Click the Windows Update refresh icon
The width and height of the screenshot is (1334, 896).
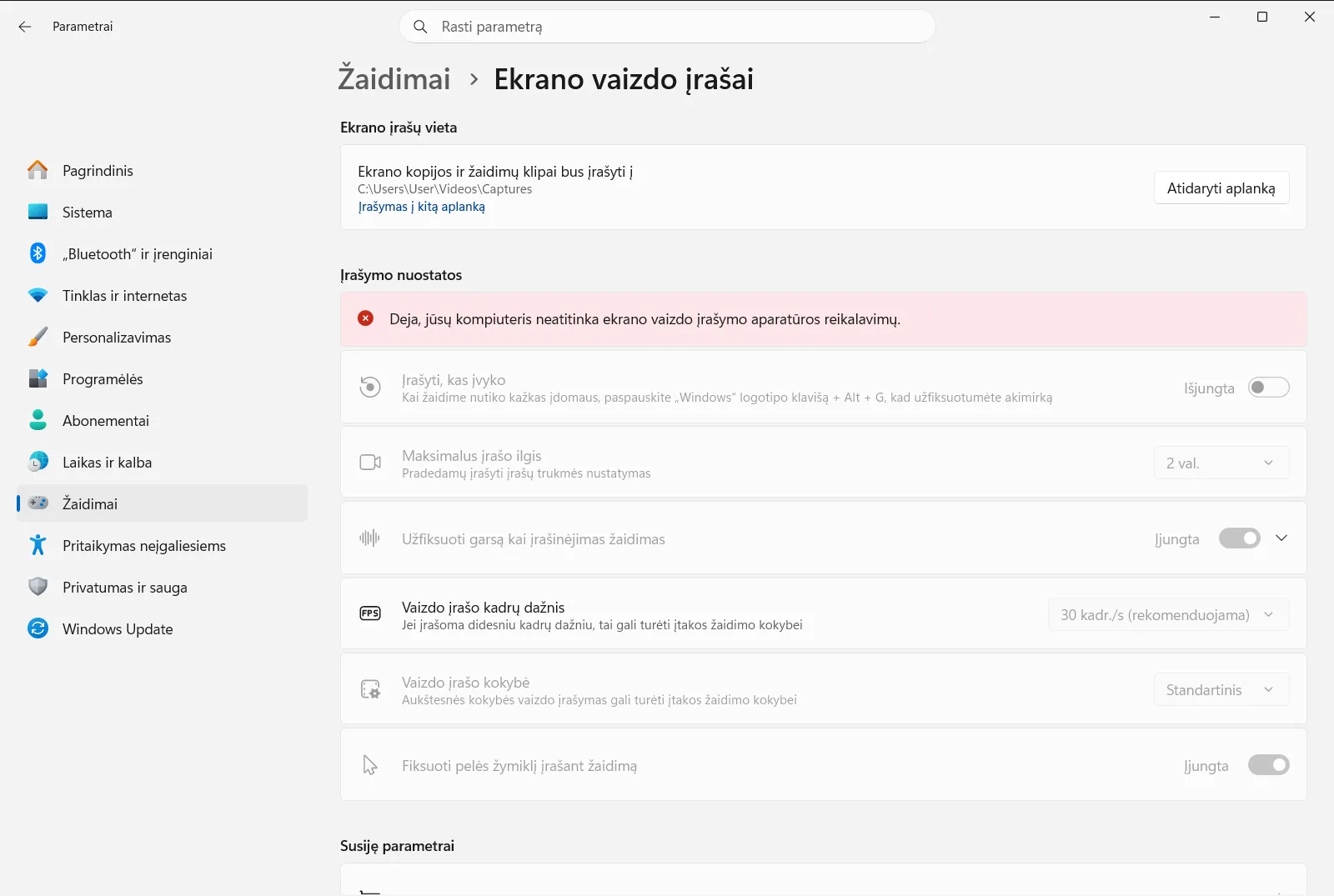(x=38, y=628)
